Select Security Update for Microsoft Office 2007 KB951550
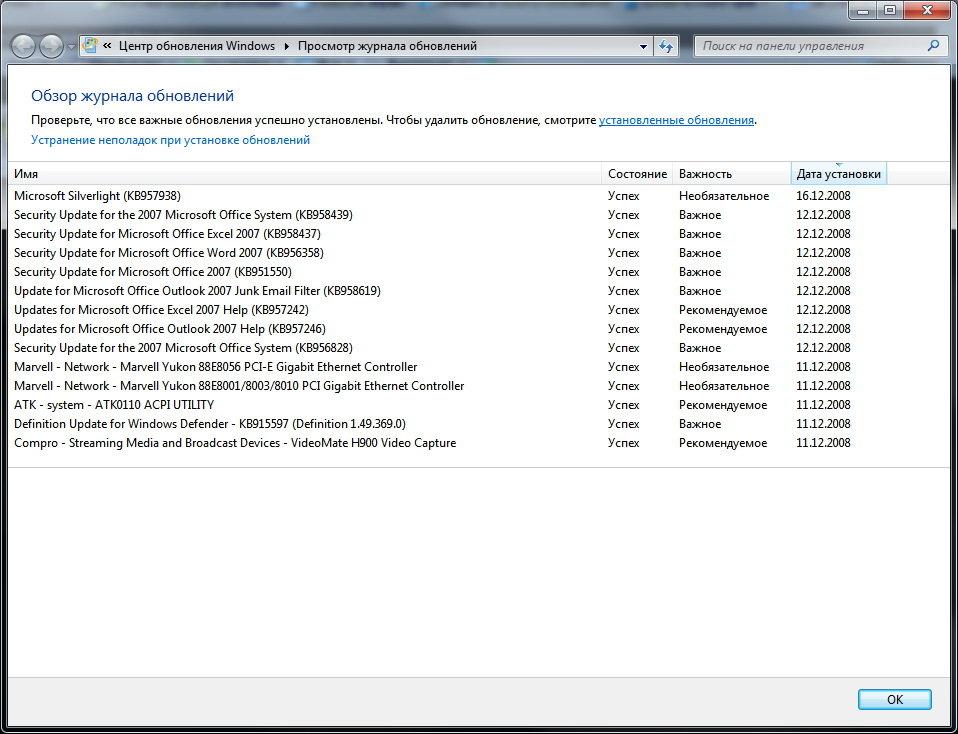 (x=479, y=272)
